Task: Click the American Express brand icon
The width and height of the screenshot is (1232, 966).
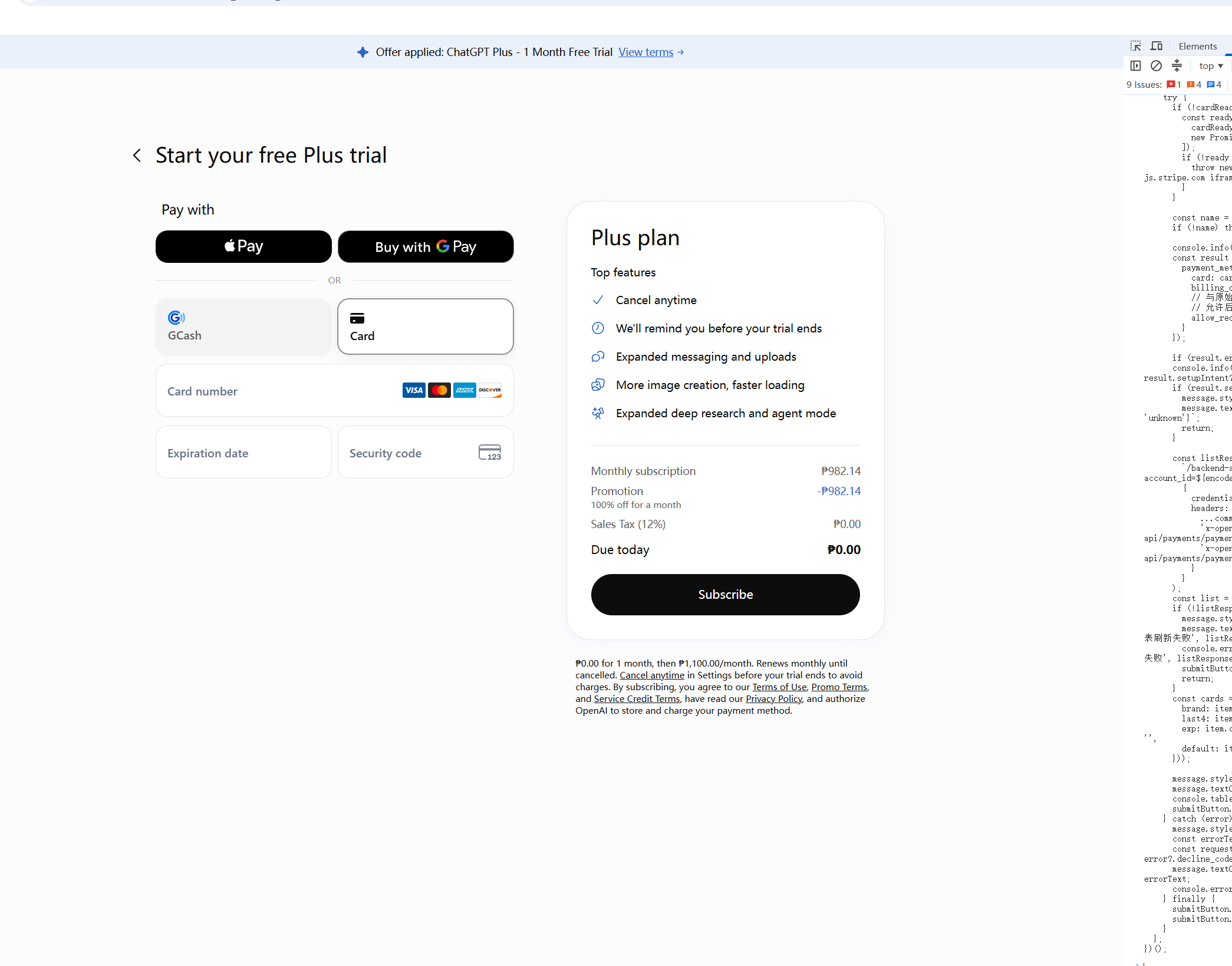Action: (465, 390)
